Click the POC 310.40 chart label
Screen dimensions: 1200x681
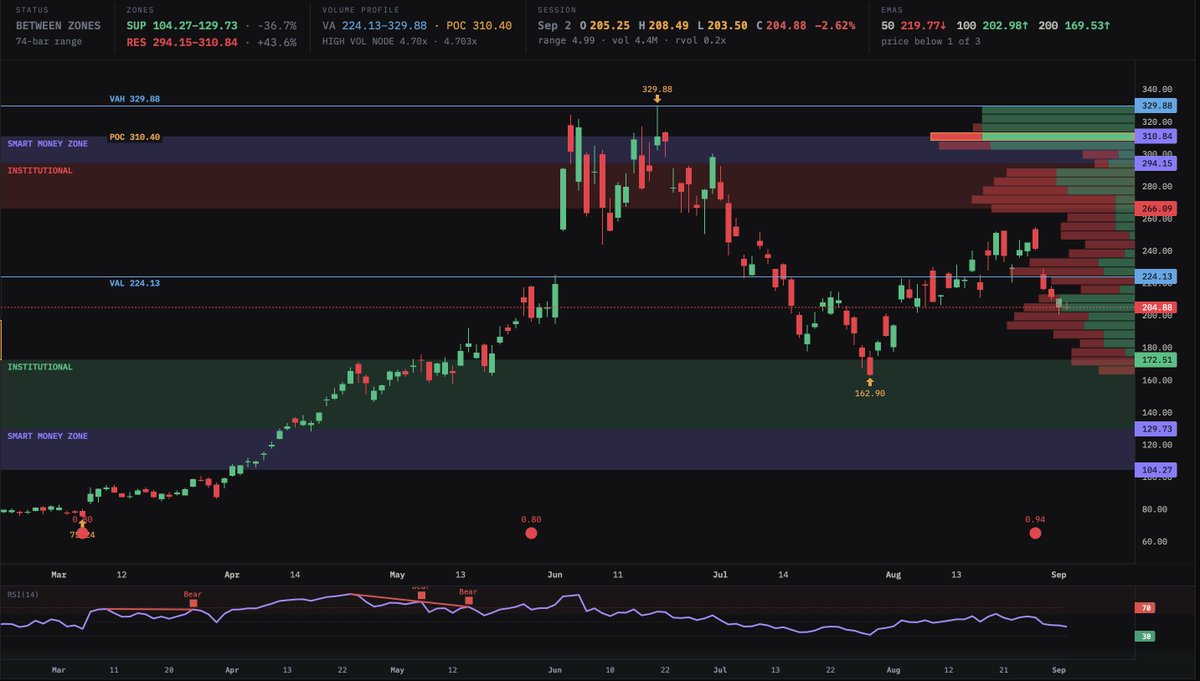click(135, 136)
